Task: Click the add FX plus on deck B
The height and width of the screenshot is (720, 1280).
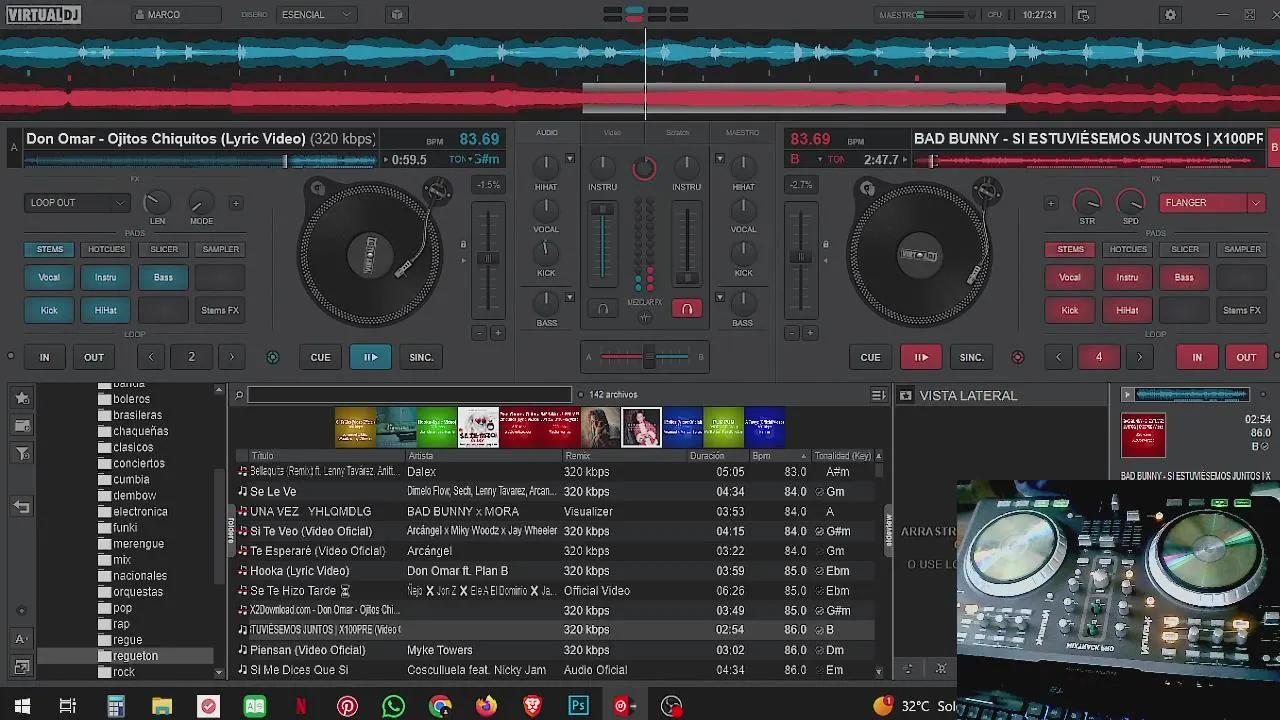Action: [1051, 203]
